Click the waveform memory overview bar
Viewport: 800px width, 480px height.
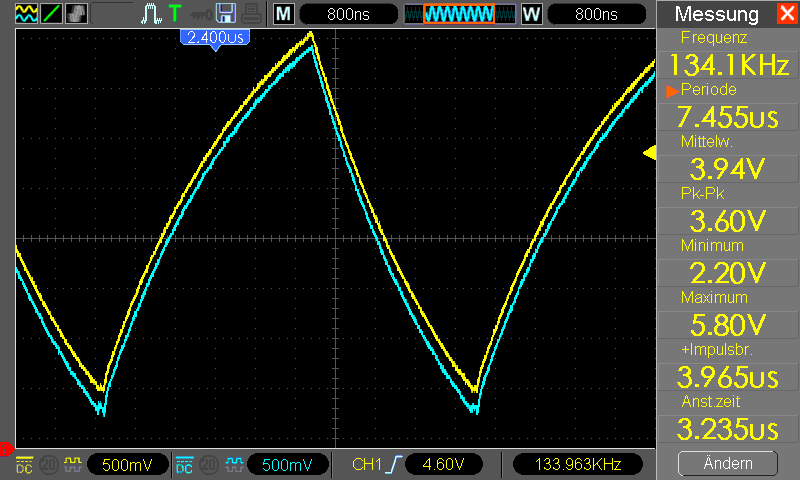(x=459, y=14)
